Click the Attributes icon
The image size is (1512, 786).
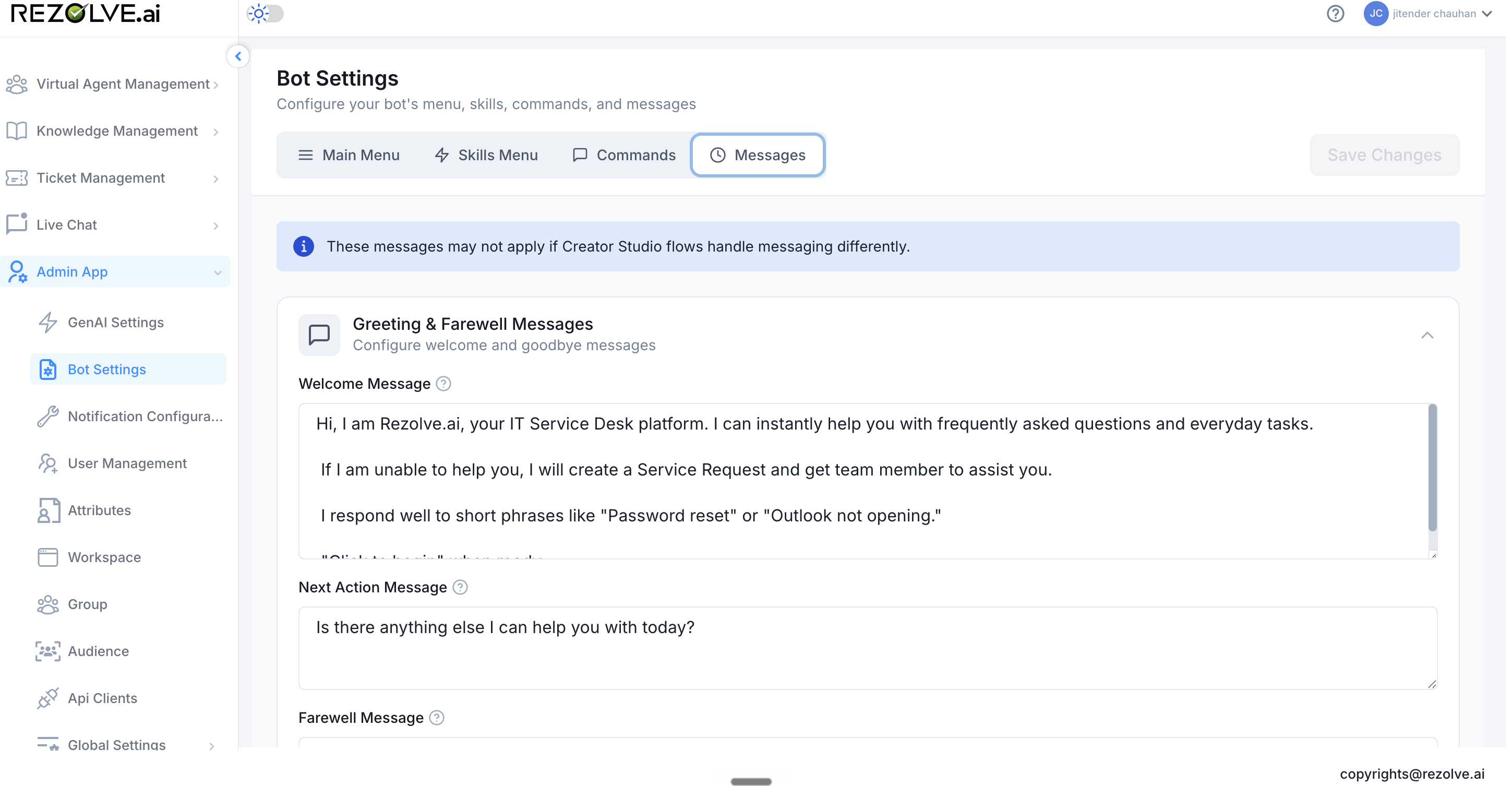48,510
